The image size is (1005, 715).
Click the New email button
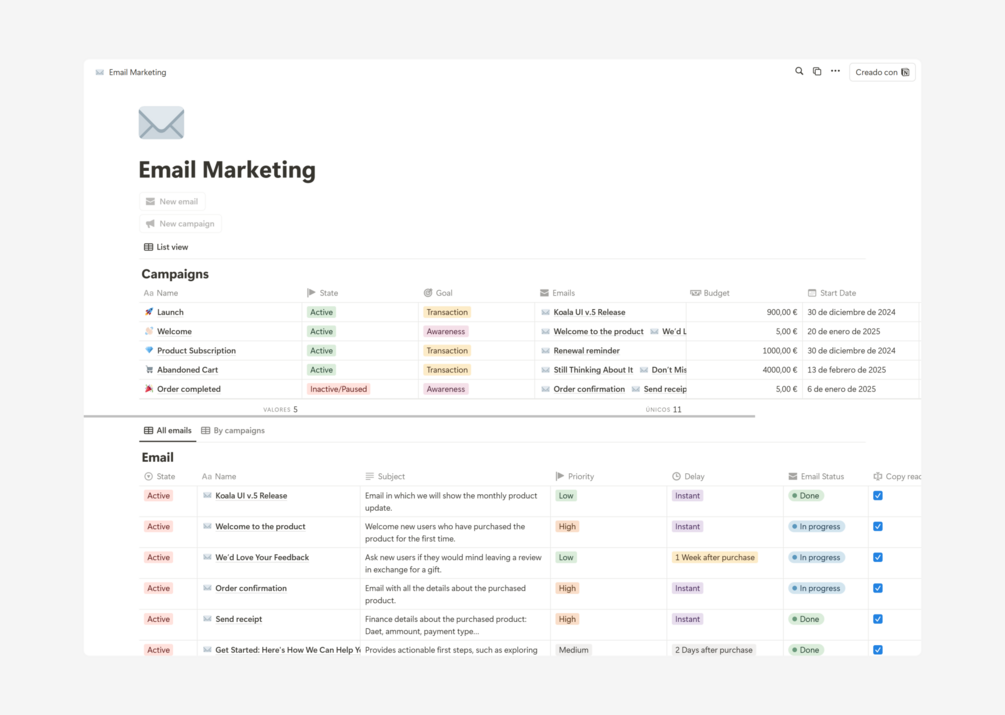pos(172,201)
